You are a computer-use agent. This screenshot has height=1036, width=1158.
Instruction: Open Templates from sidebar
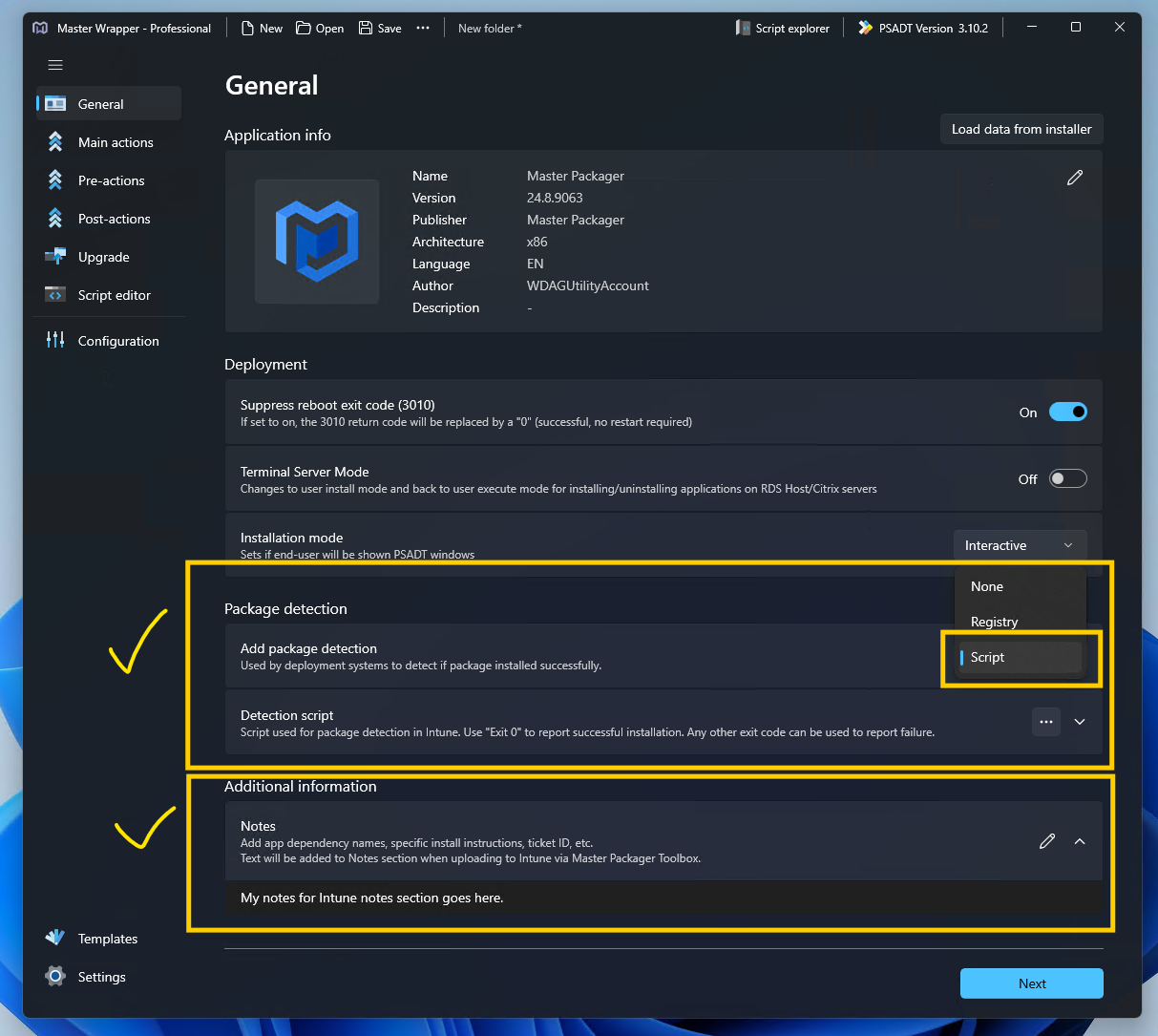(x=109, y=939)
